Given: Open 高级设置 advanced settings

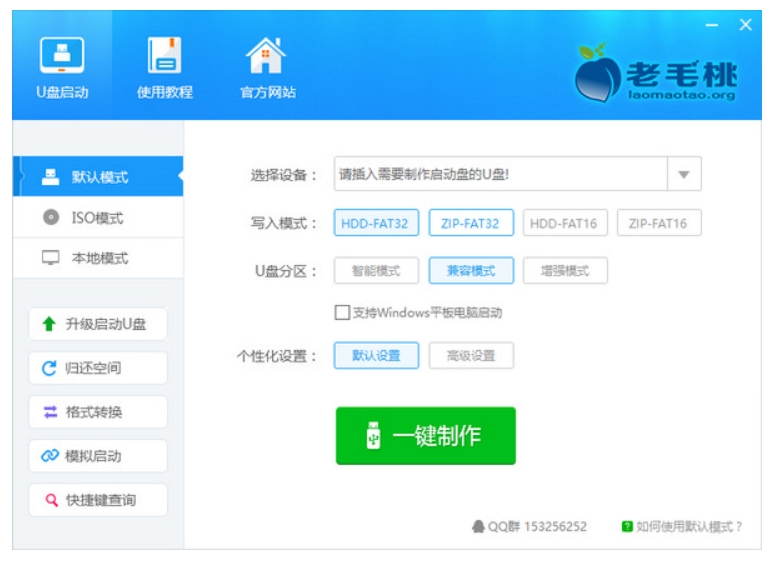Looking at the screenshot, I should (x=470, y=355).
